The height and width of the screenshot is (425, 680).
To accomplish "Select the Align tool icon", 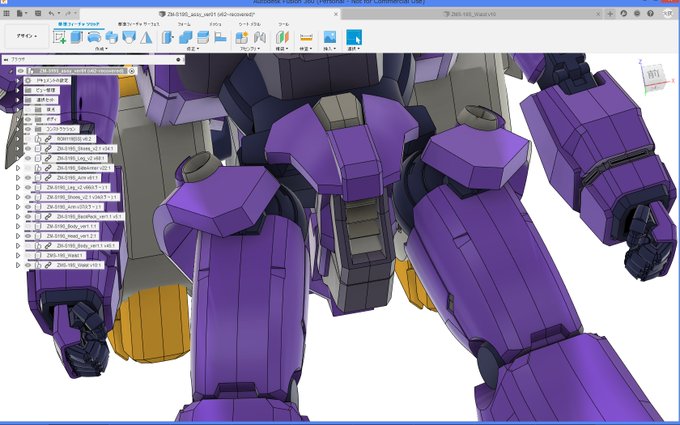I will coord(220,38).
